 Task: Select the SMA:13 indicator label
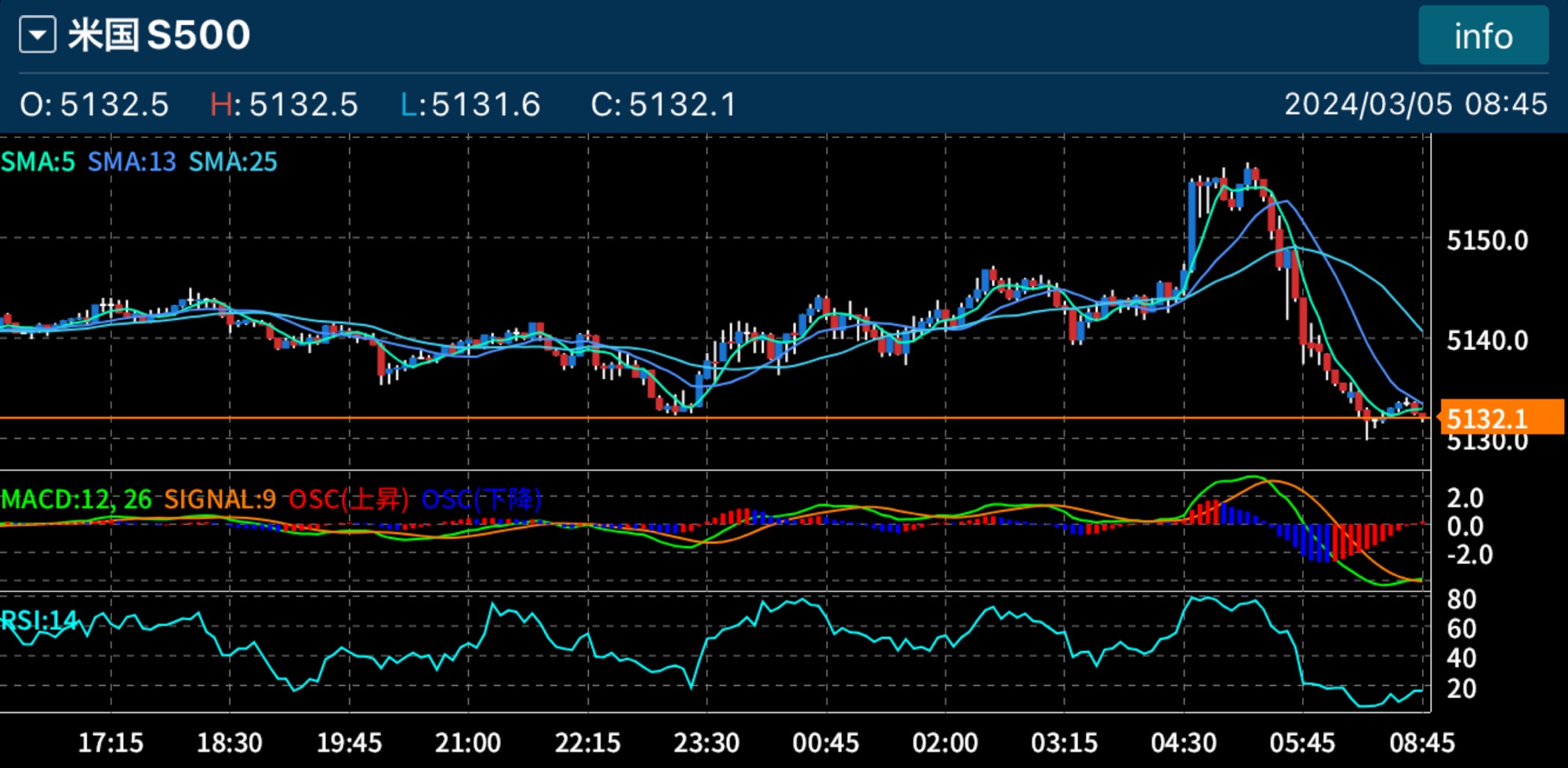point(132,162)
